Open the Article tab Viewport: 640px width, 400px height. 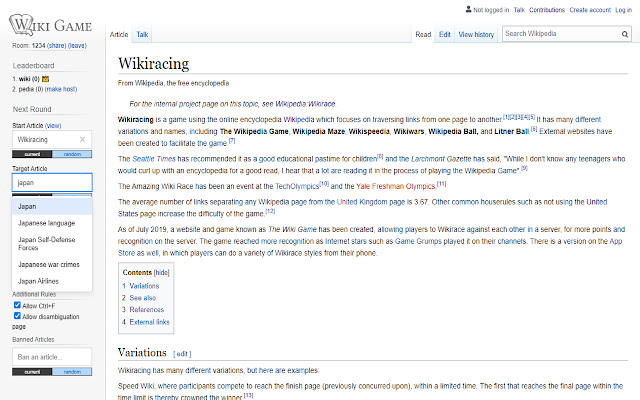pyautogui.click(x=119, y=35)
